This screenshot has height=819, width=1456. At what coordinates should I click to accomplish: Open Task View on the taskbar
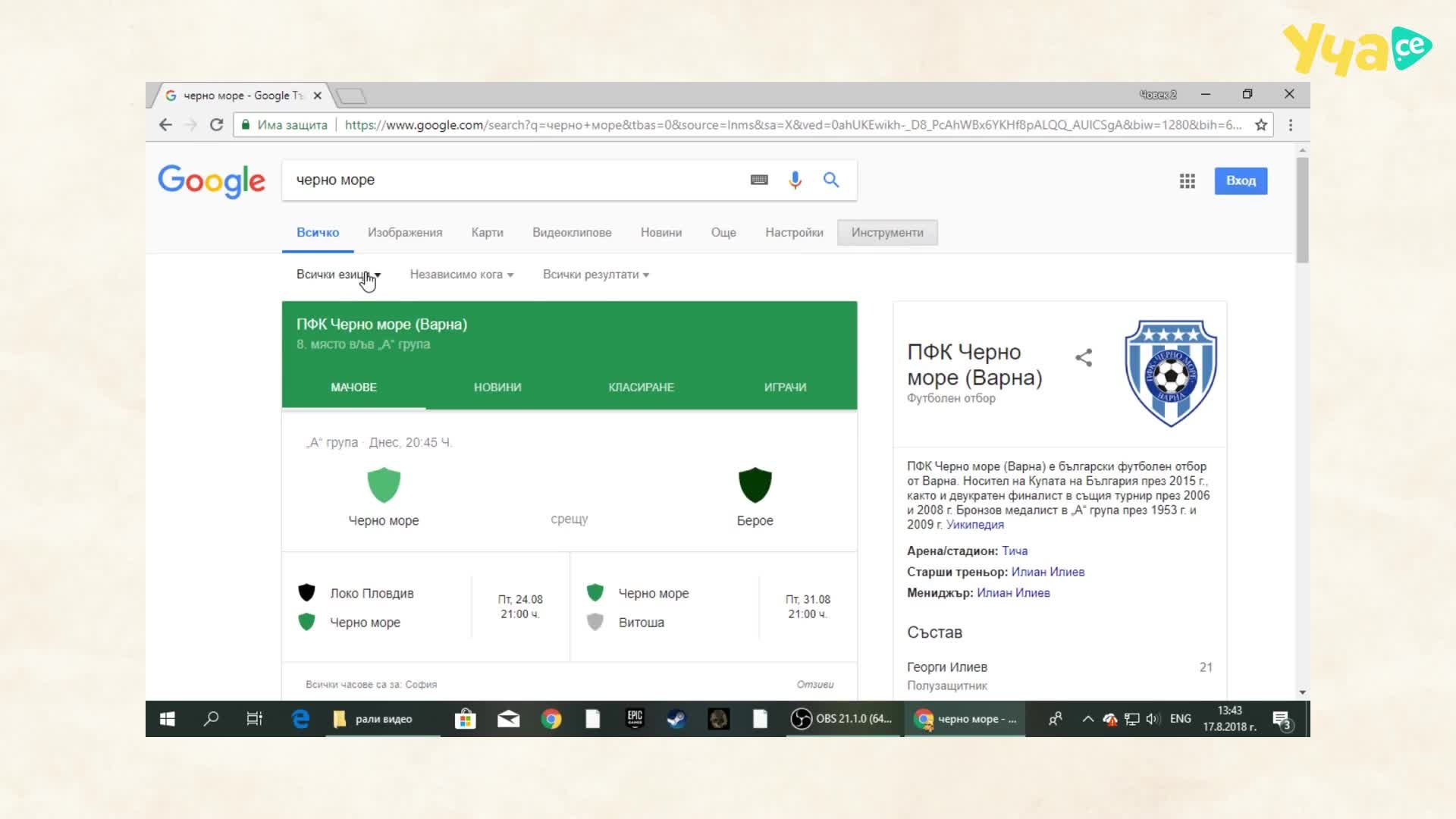pyautogui.click(x=255, y=719)
